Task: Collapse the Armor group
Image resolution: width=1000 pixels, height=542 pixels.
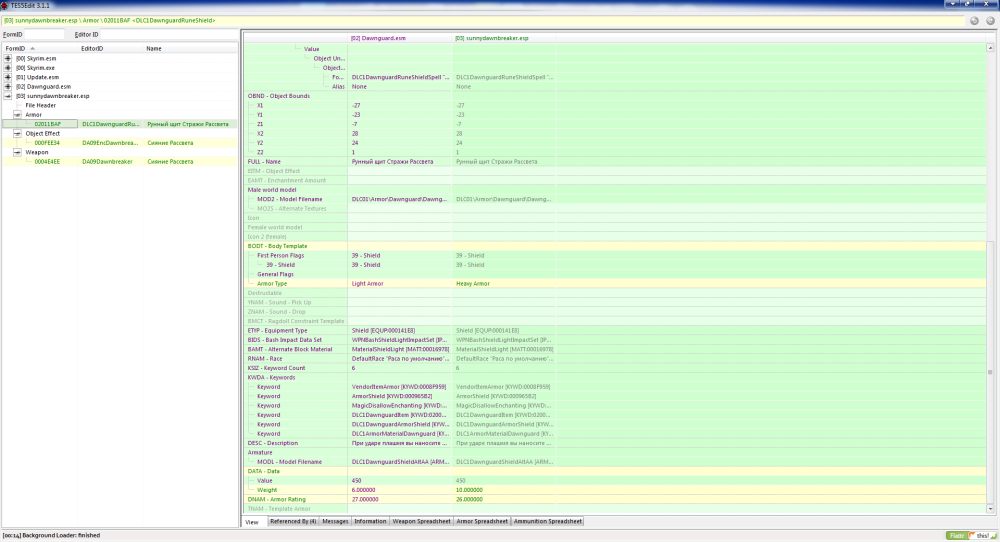Action: pos(17,115)
